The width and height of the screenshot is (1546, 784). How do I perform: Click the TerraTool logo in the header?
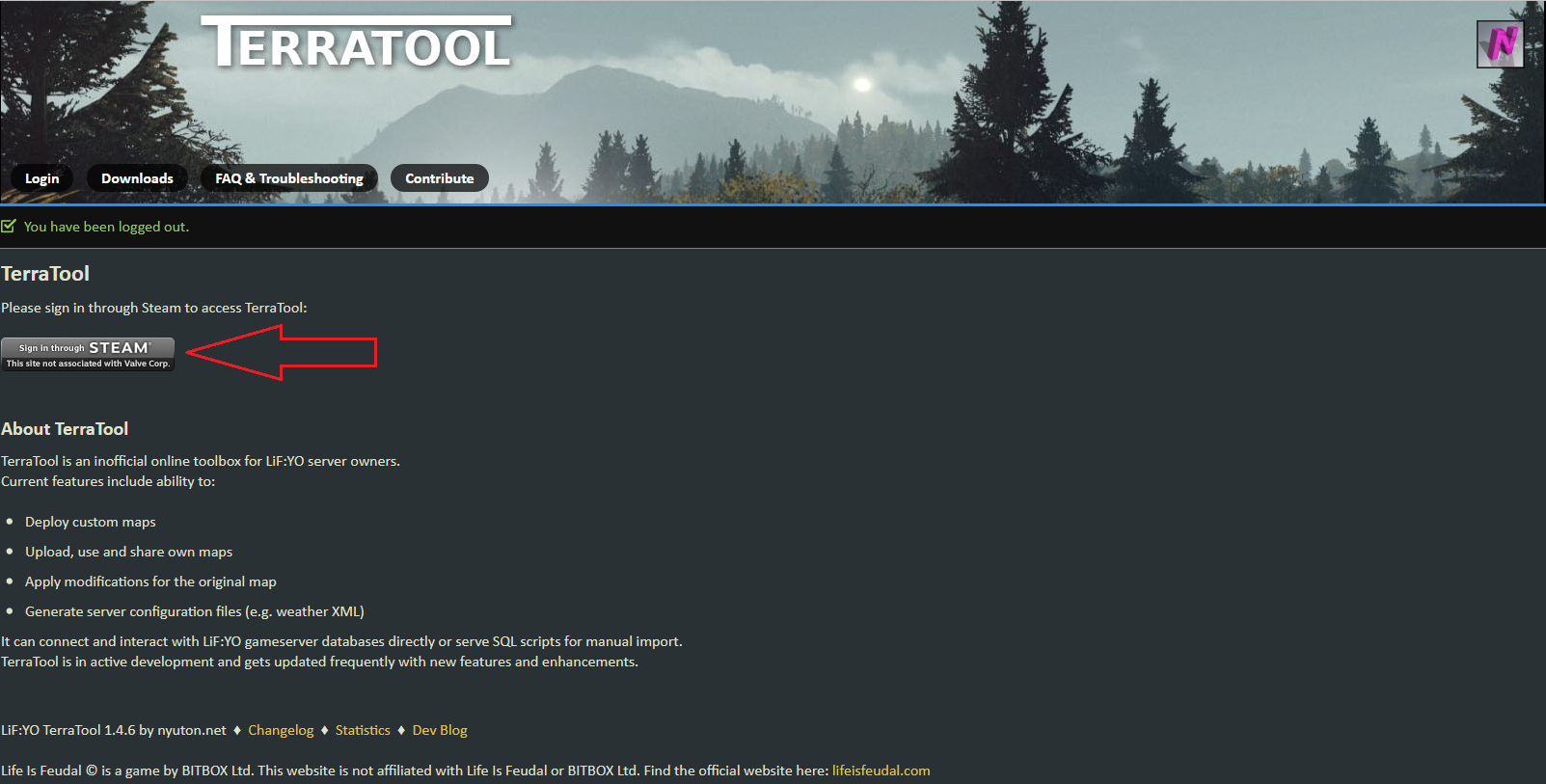[x=356, y=42]
